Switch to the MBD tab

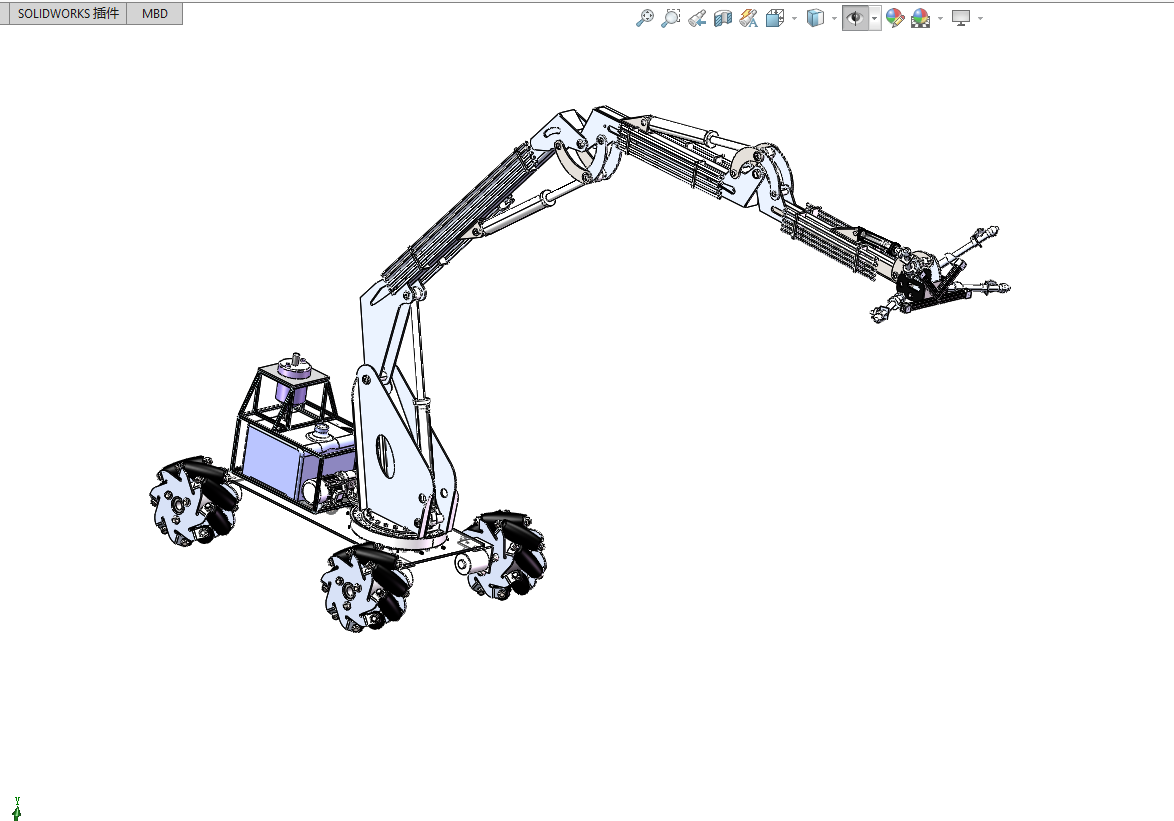(155, 13)
